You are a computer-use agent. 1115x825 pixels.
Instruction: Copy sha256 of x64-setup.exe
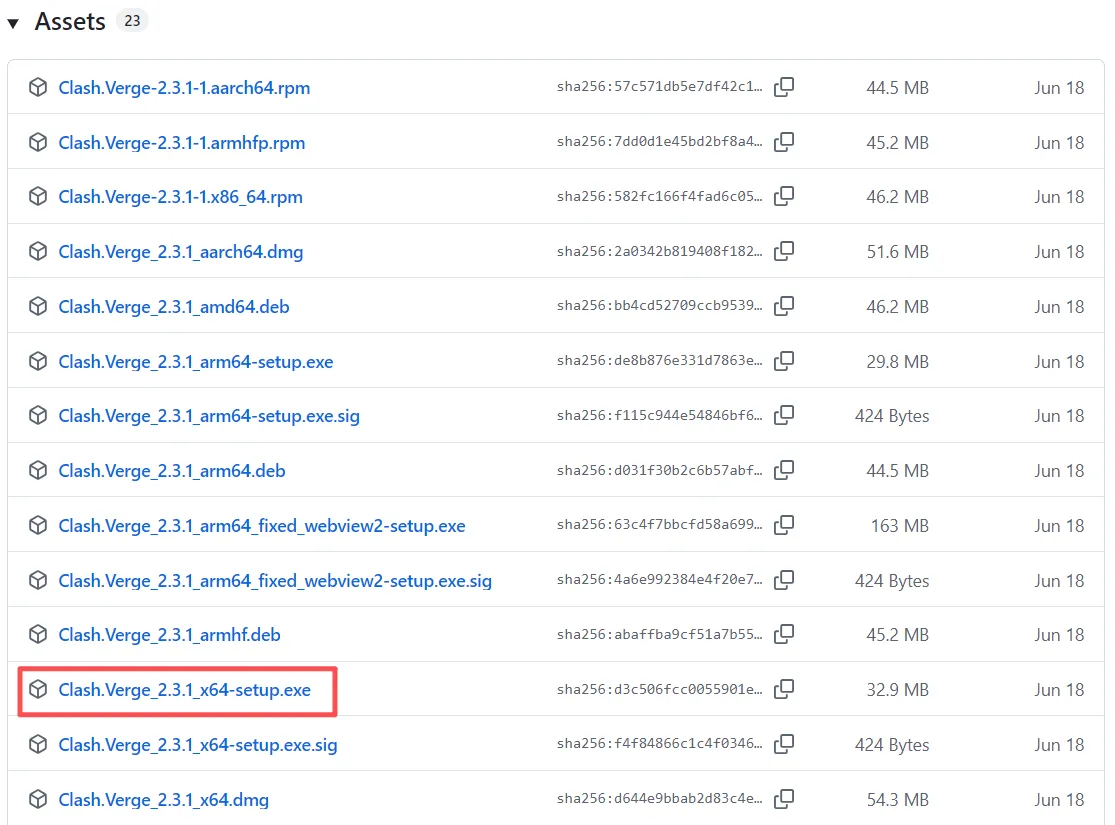[785, 689]
